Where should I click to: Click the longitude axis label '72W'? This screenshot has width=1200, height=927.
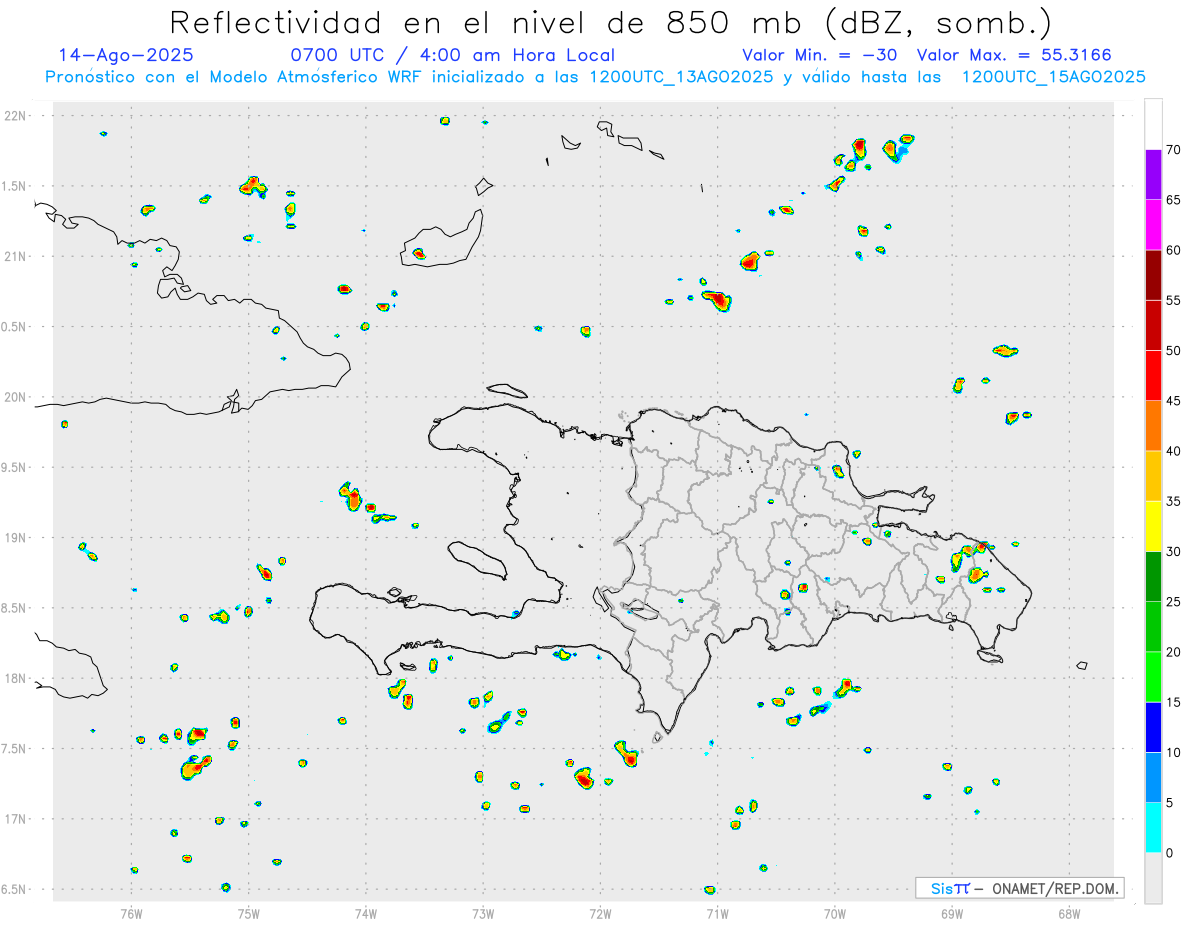coord(600,913)
